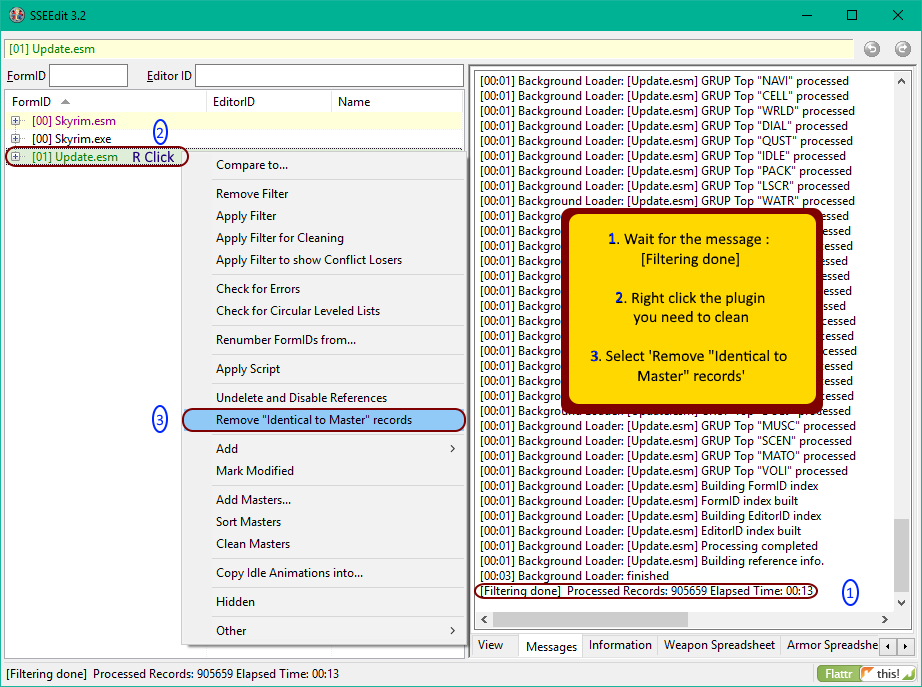Click the [01] Update.esm path bar
The image size is (922, 687).
coord(429,49)
